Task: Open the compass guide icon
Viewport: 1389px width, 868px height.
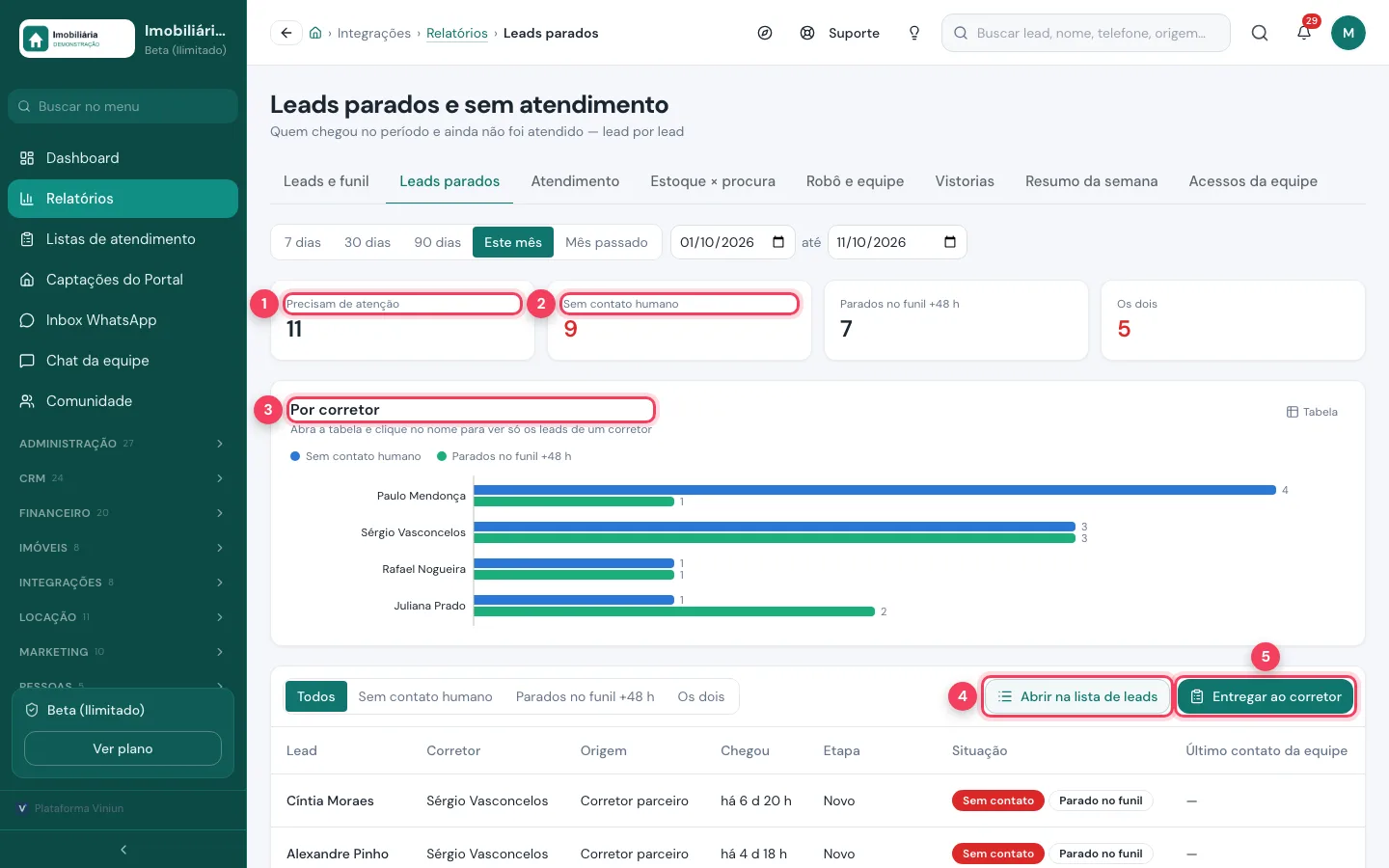Action: pyautogui.click(x=765, y=33)
